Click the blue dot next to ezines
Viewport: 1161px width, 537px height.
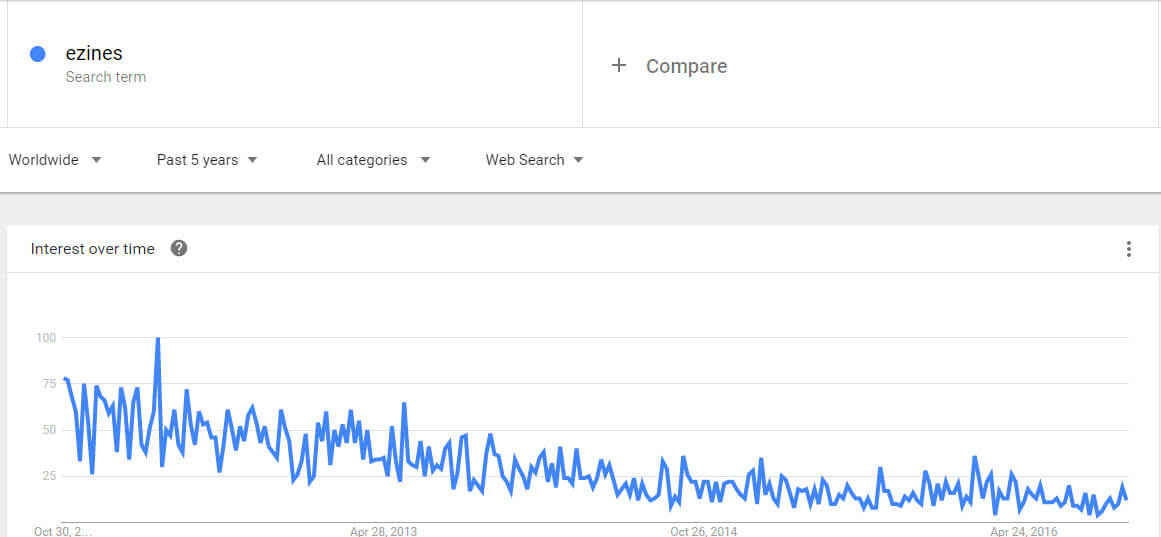click(37, 54)
